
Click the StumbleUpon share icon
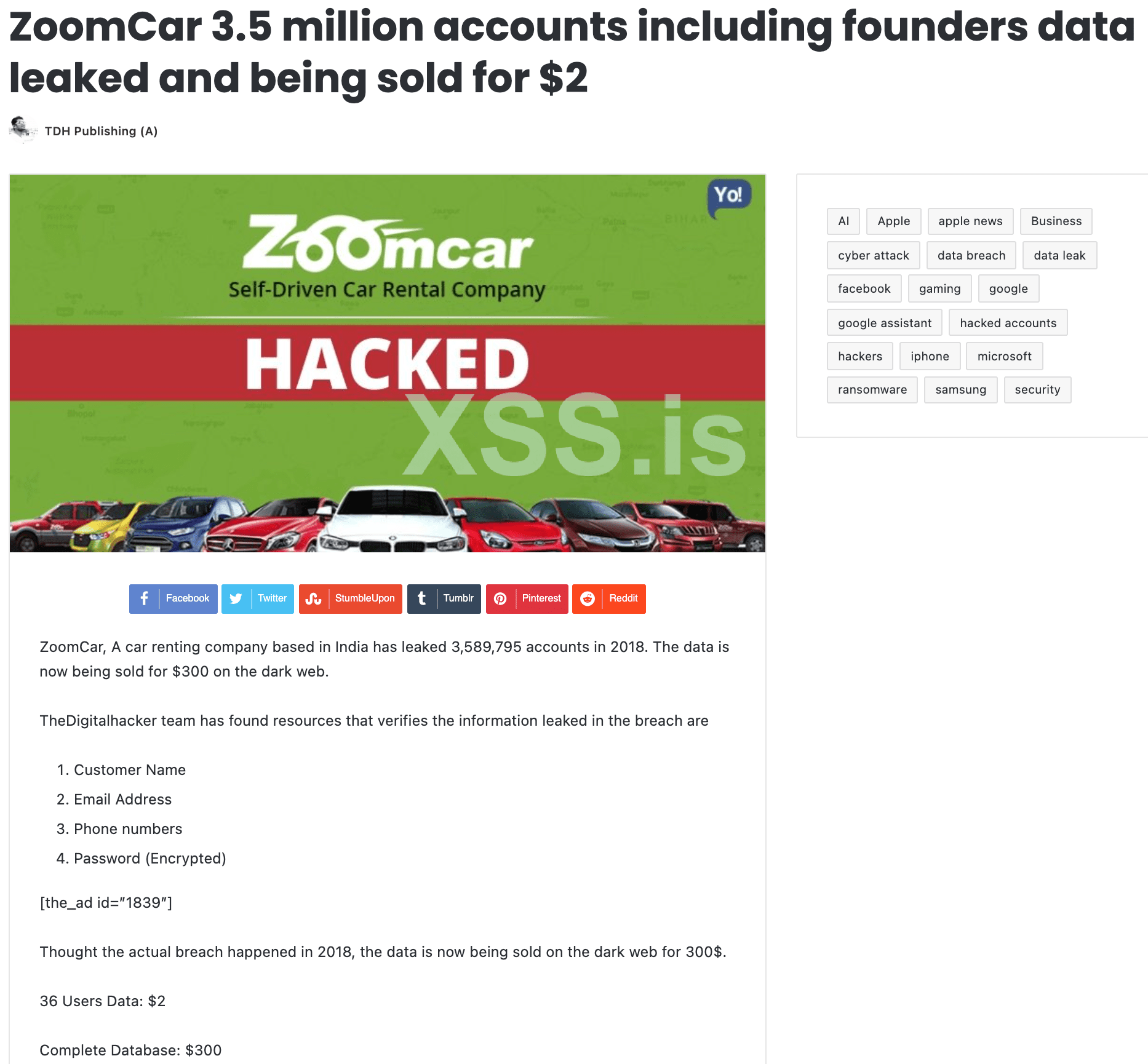[314, 598]
